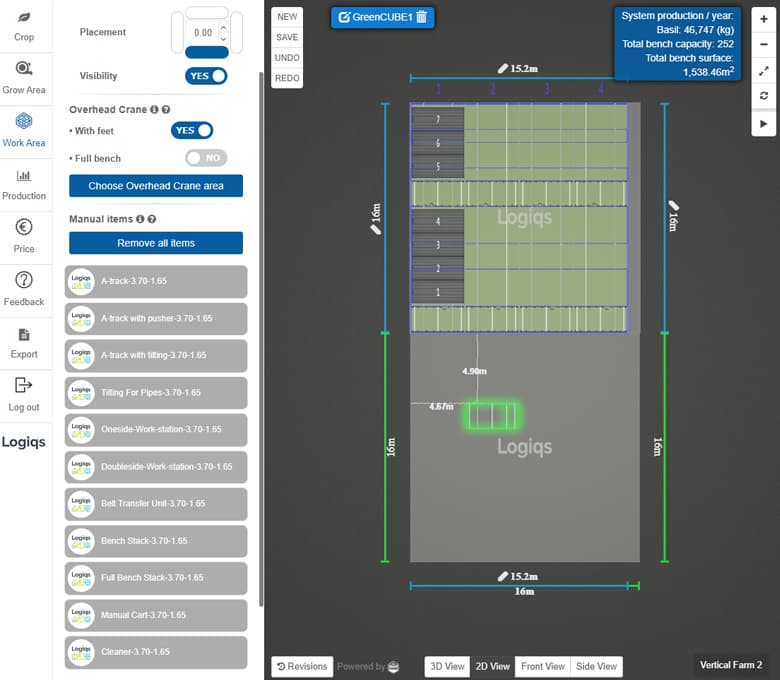
Task: Click the Export file icon
Action: [24, 342]
